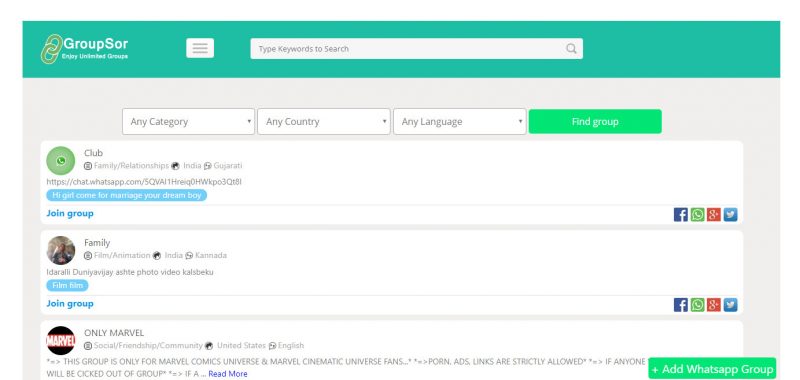Open the MARVEL group thumbnail
Screen dimensions: 800x380
61,341
